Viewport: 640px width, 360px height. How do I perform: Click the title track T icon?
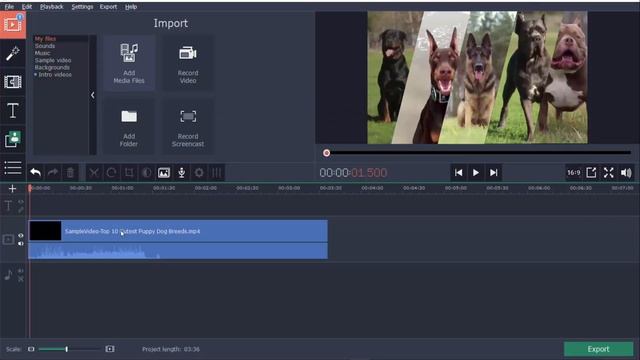click(8, 205)
